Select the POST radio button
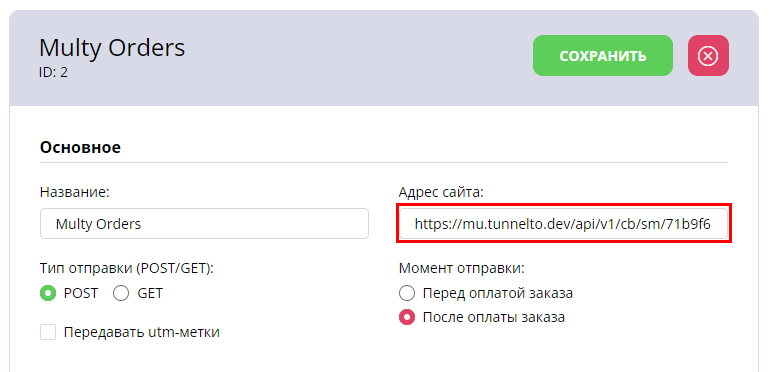The image size is (769, 372). (48, 293)
